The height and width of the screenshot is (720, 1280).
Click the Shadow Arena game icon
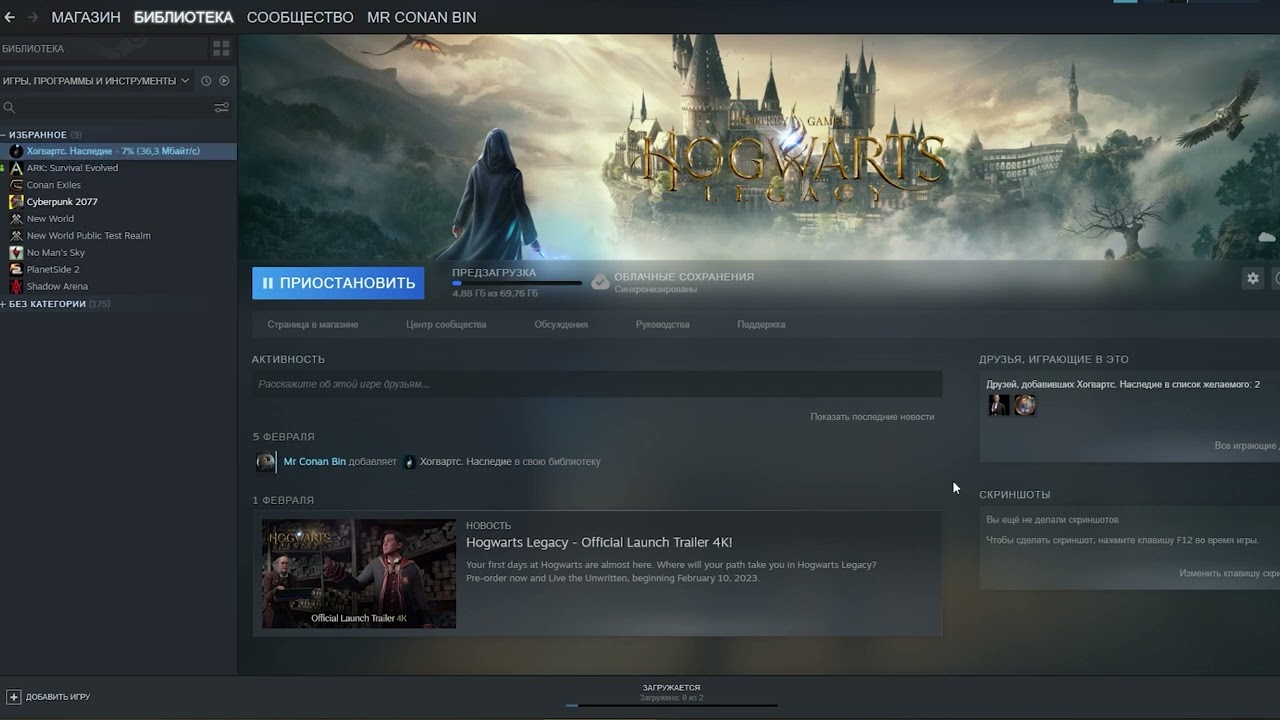(16, 287)
